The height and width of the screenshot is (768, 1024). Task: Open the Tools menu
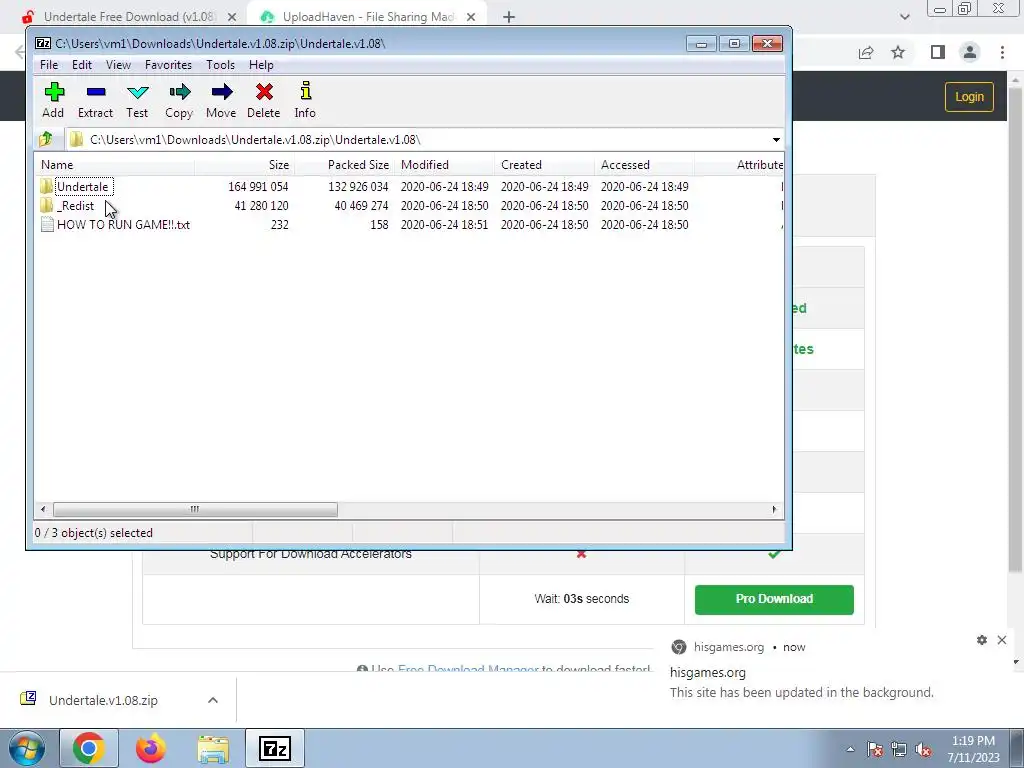[x=220, y=65]
